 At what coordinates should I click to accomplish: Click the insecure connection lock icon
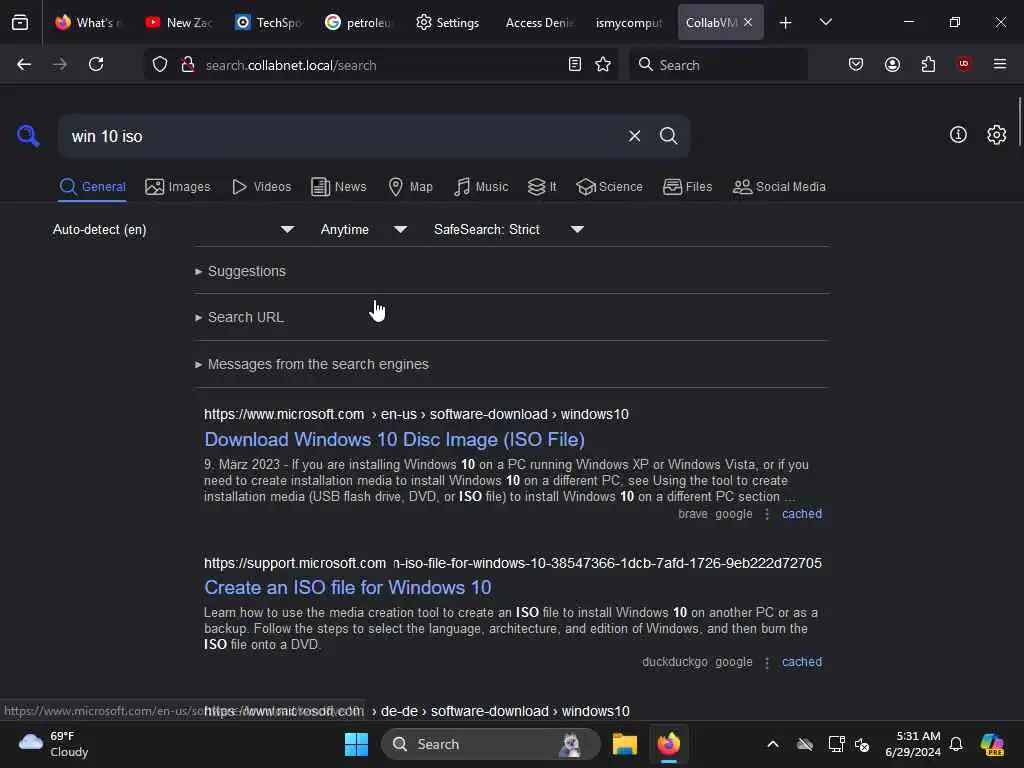(188, 65)
